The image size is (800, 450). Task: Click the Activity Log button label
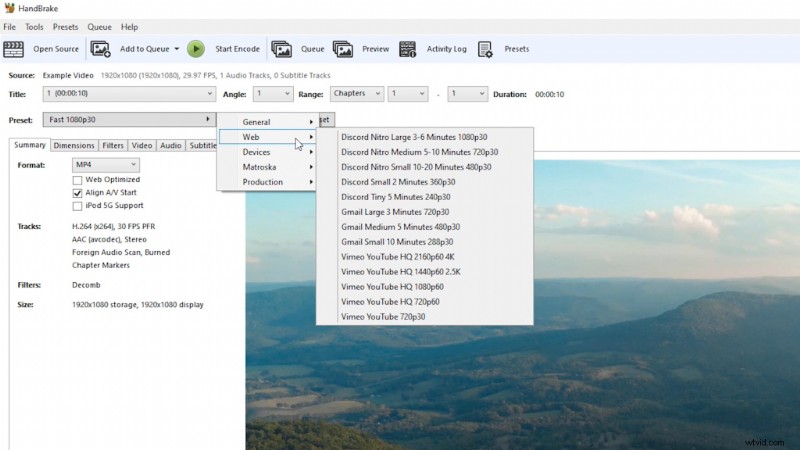coord(446,49)
